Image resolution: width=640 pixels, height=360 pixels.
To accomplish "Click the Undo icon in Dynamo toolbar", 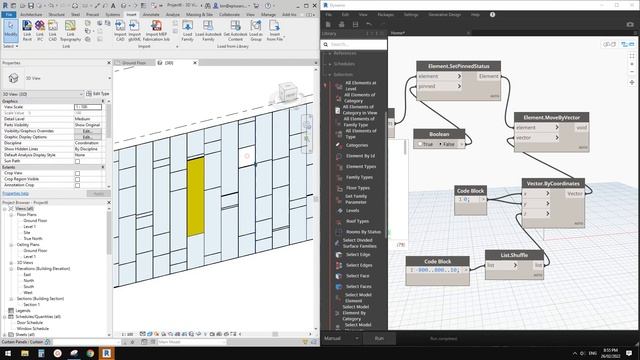I will (x=369, y=24).
